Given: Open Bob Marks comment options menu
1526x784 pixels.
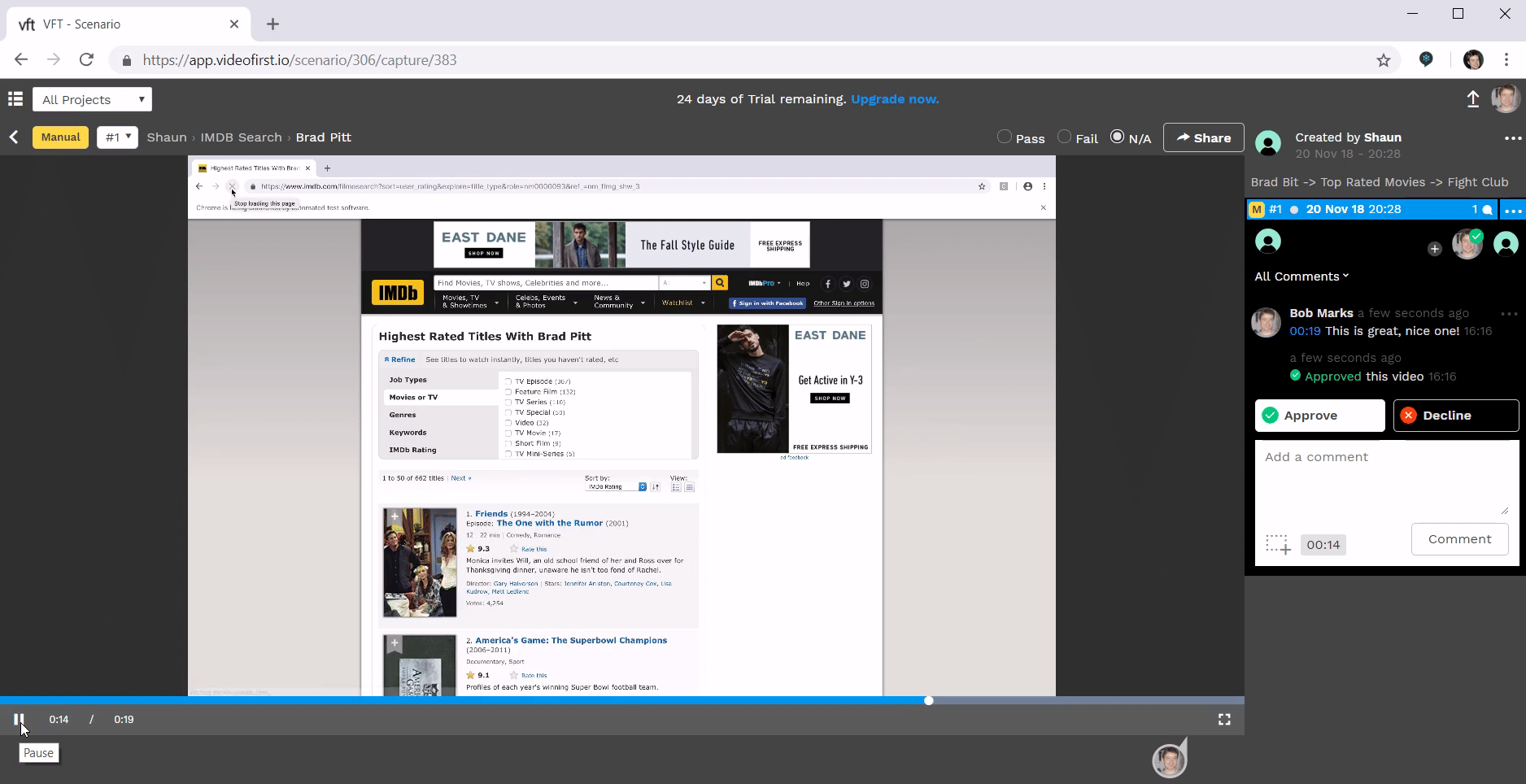Looking at the screenshot, I should [1509, 313].
